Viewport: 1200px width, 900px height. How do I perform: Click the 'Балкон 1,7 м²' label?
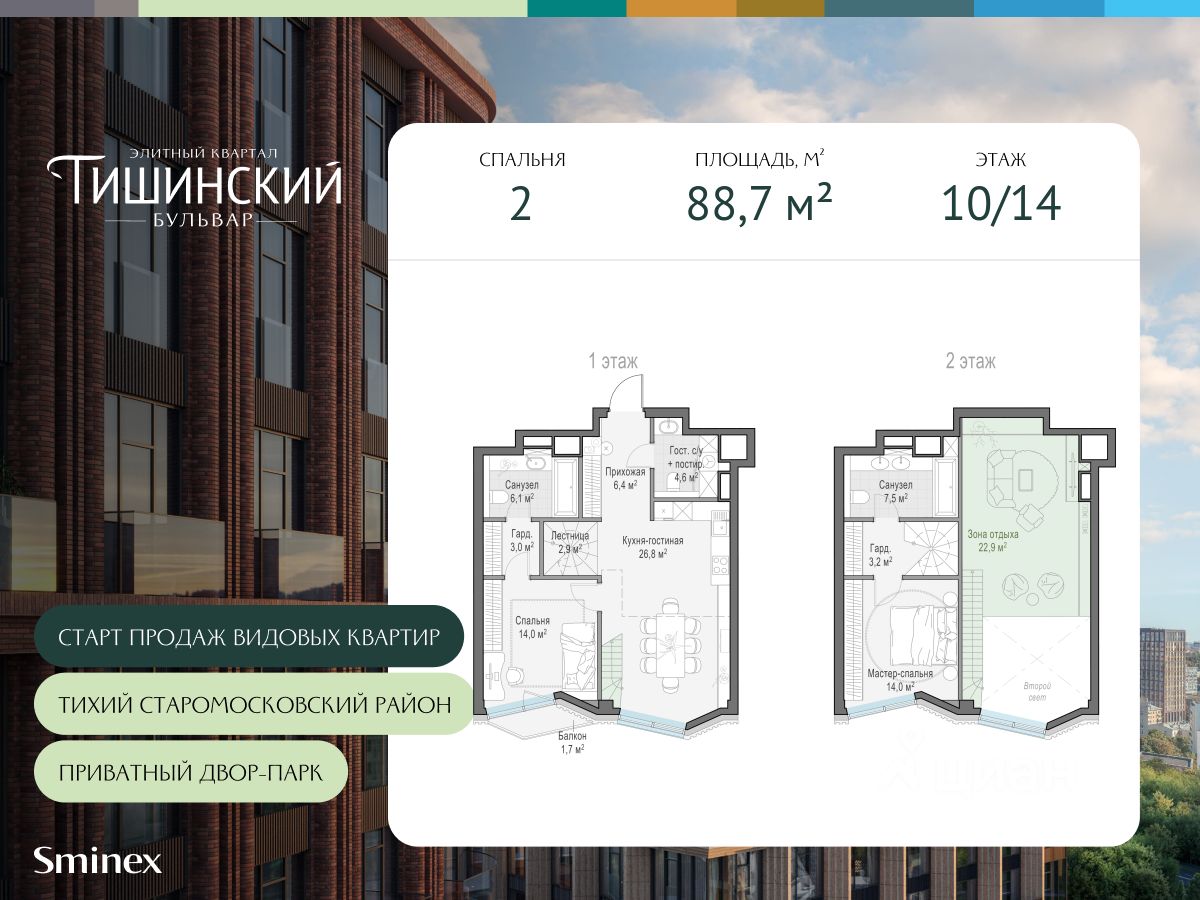click(572, 741)
